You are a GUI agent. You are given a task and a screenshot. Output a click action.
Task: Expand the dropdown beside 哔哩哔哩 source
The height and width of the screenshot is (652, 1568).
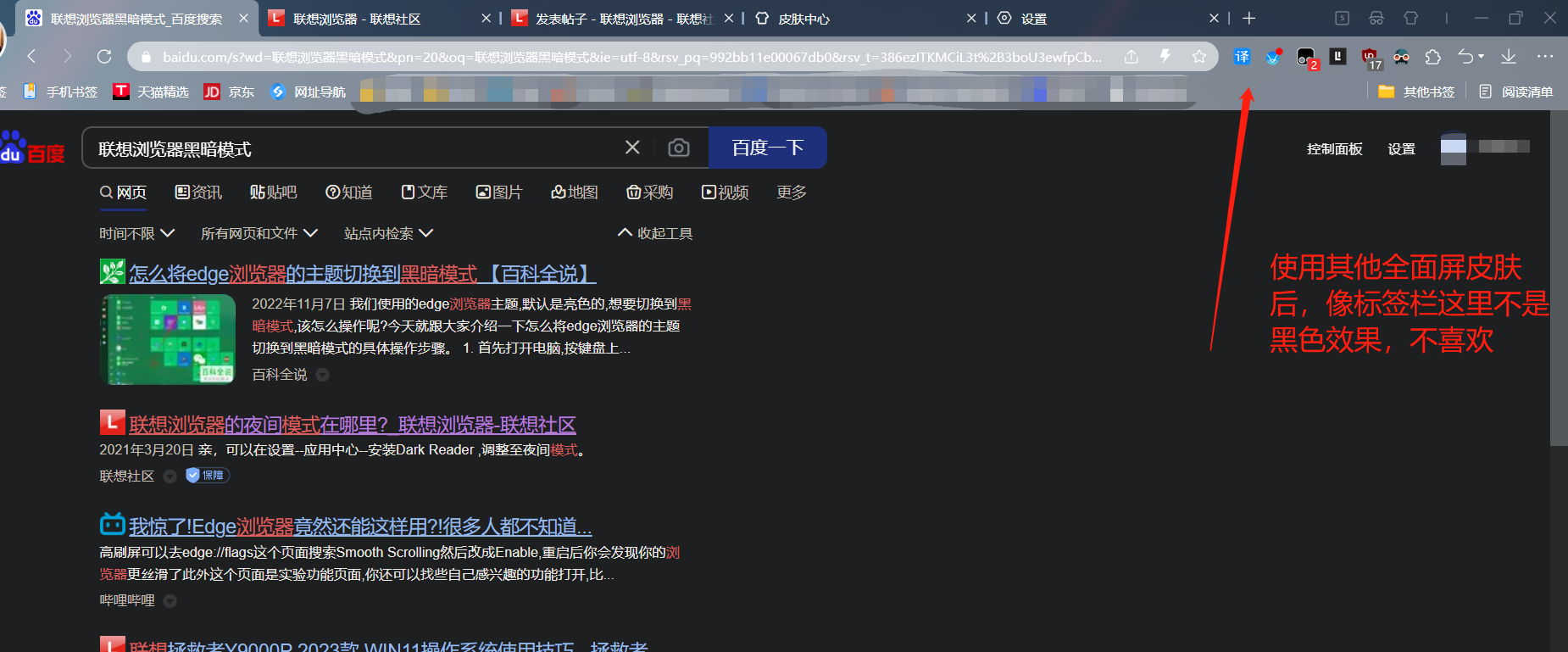pos(170,601)
